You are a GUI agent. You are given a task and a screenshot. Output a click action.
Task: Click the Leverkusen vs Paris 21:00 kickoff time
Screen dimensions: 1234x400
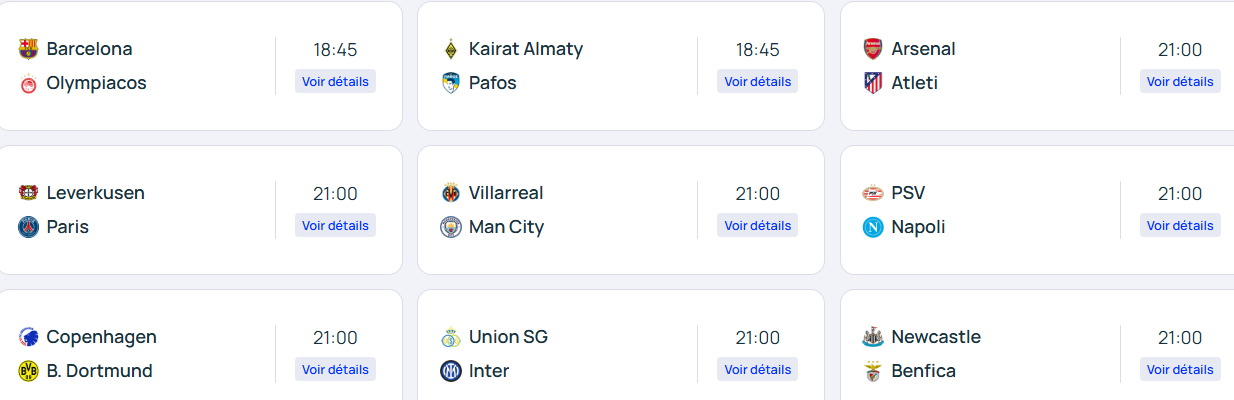(335, 194)
